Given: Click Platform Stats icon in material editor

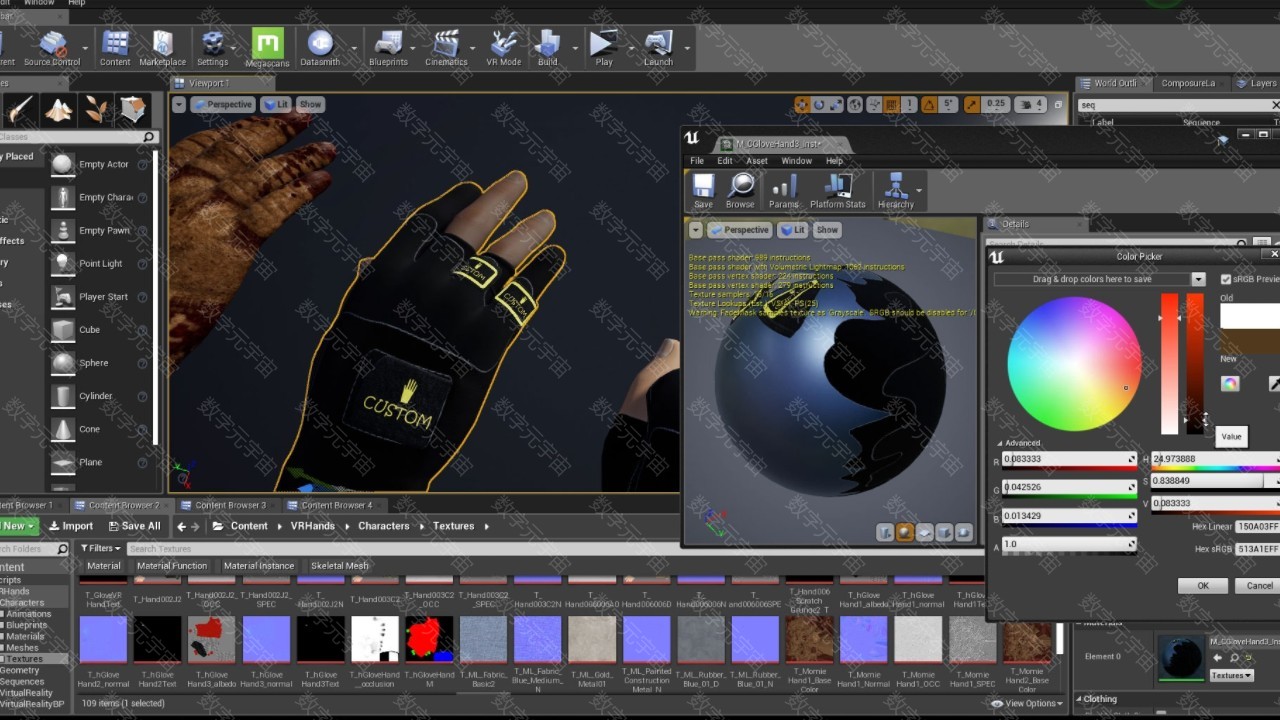Looking at the screenshot, I should tap(837, 191).
